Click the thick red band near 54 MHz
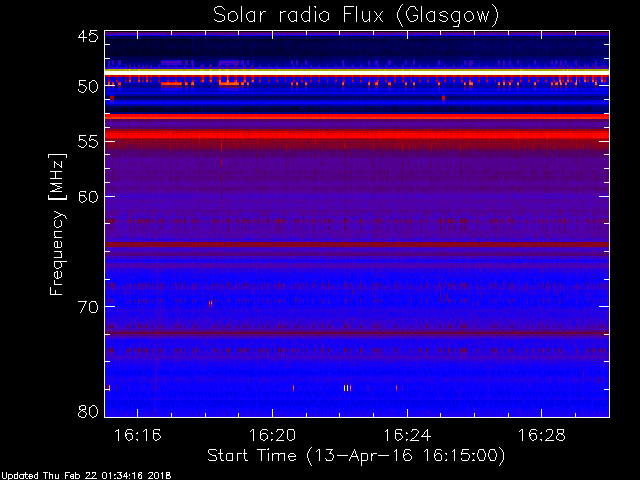The image size is (640, 480). coord(357,134)
